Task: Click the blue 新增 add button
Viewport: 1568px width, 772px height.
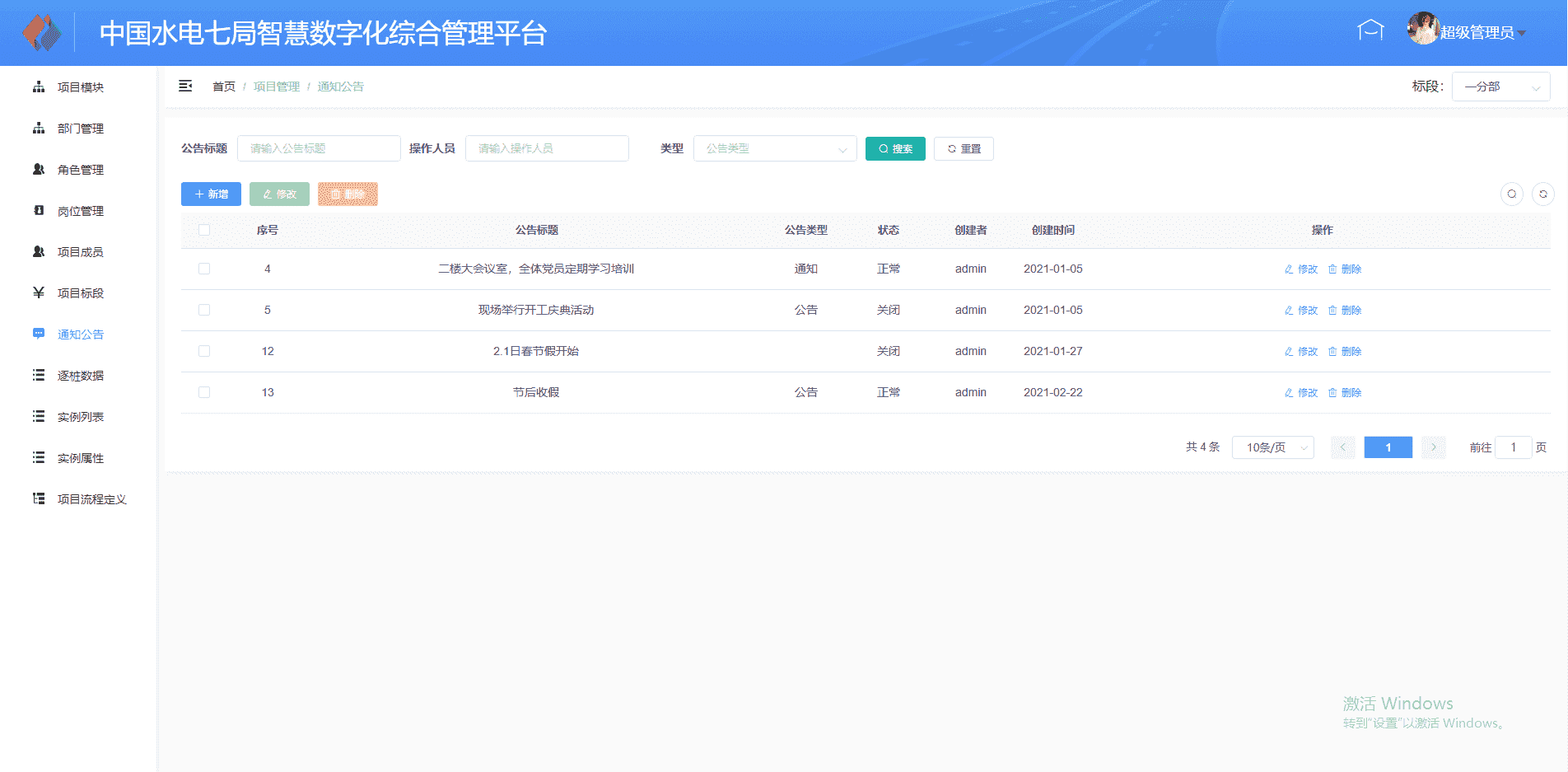Action: (211, 194)
